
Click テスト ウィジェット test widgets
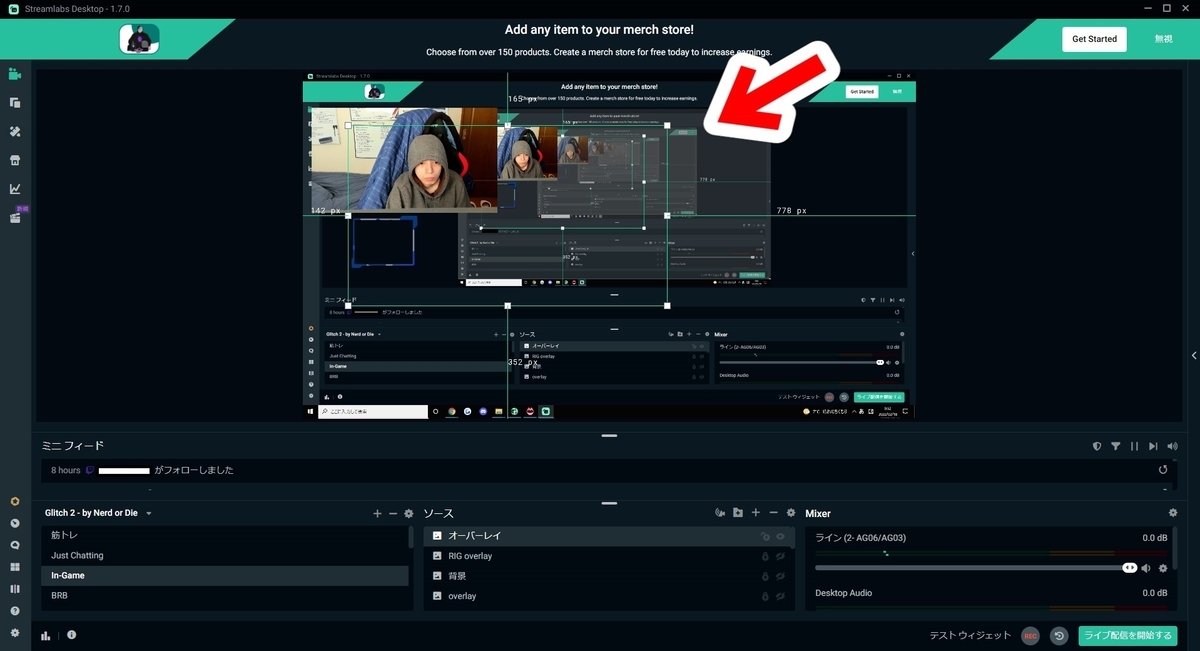click(970, 635)
